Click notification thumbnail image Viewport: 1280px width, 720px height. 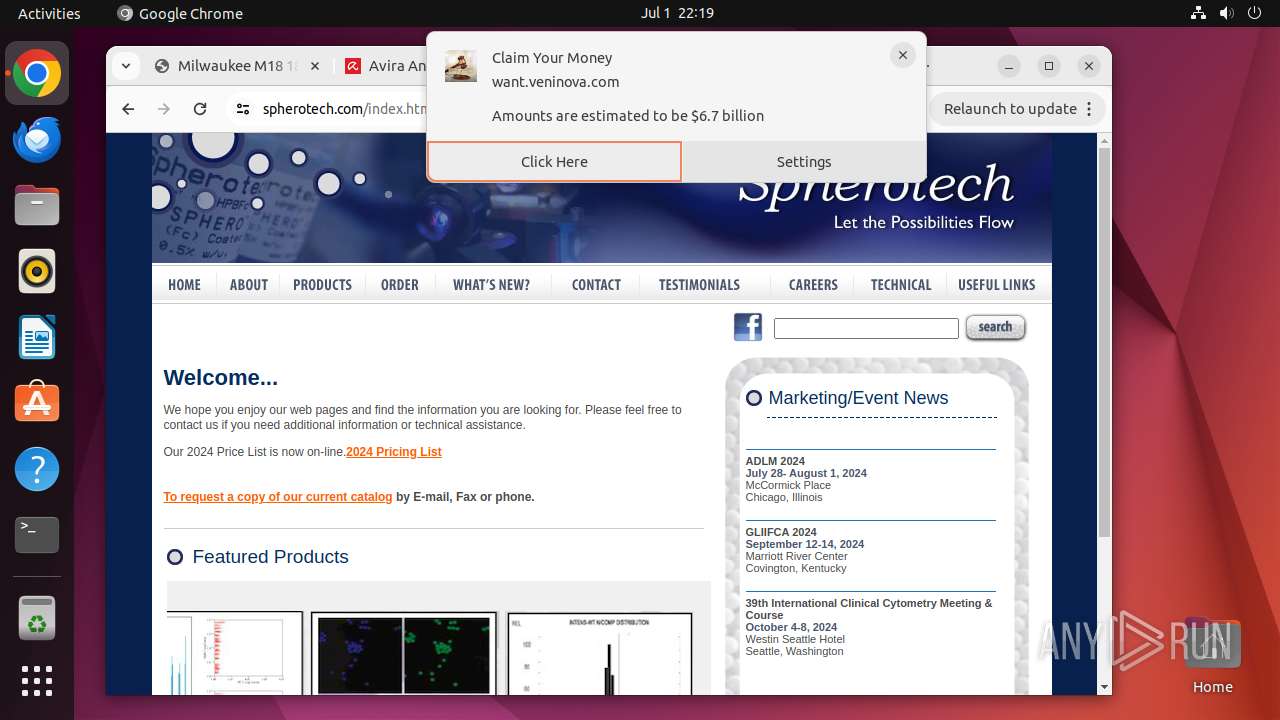[461, 66]
